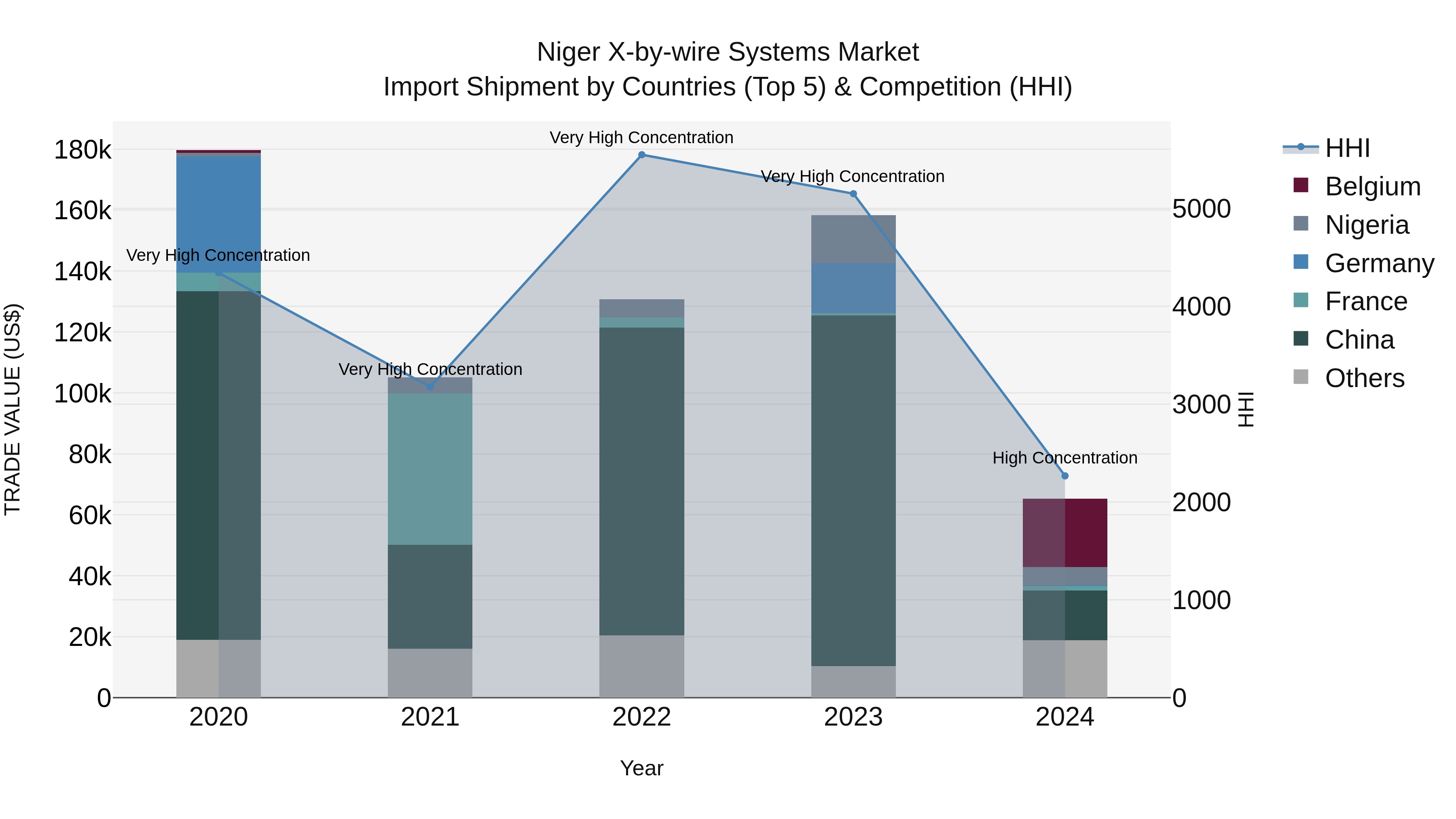Viewport: 1456px width, 819px height.
Task: Click the China segment in 2023 bar
Action: coord(853,491)
